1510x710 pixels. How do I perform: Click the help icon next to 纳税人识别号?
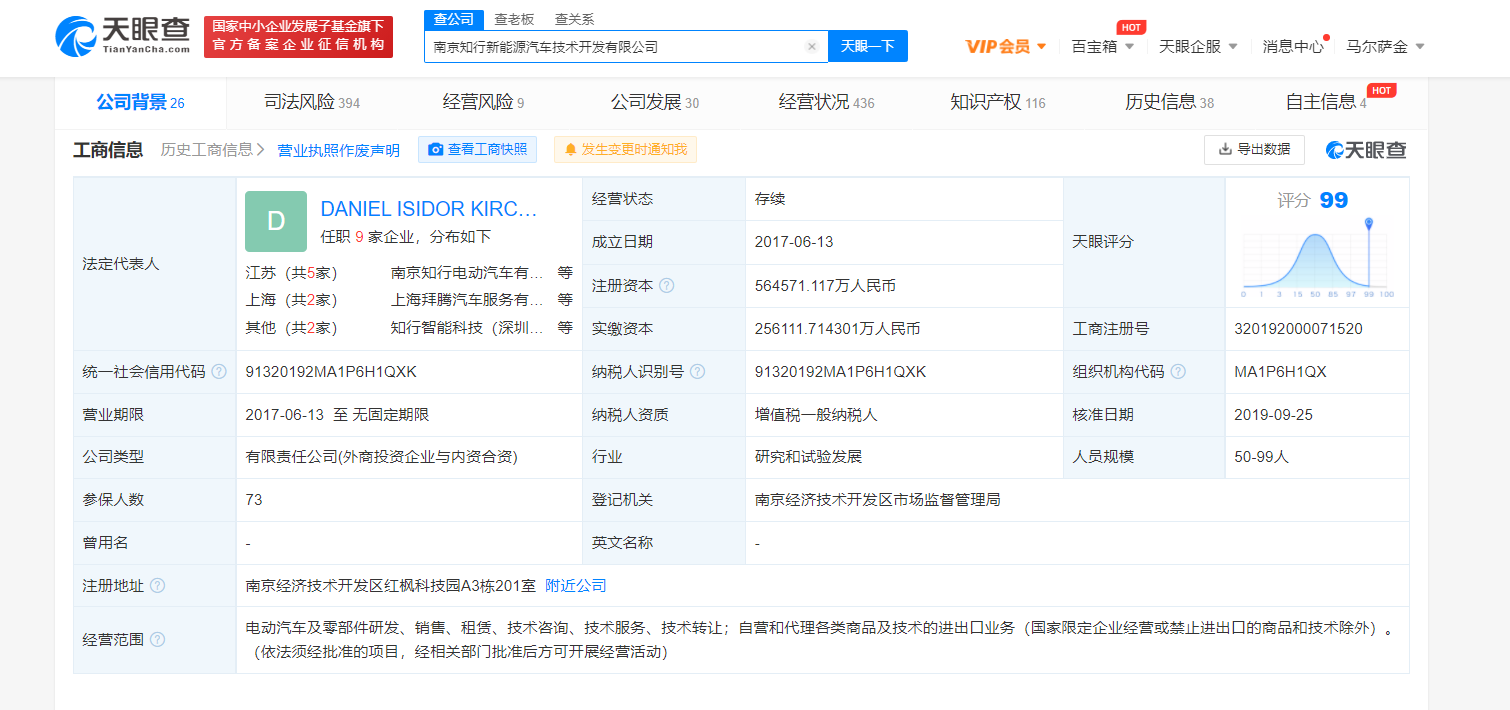coord(697,372)
